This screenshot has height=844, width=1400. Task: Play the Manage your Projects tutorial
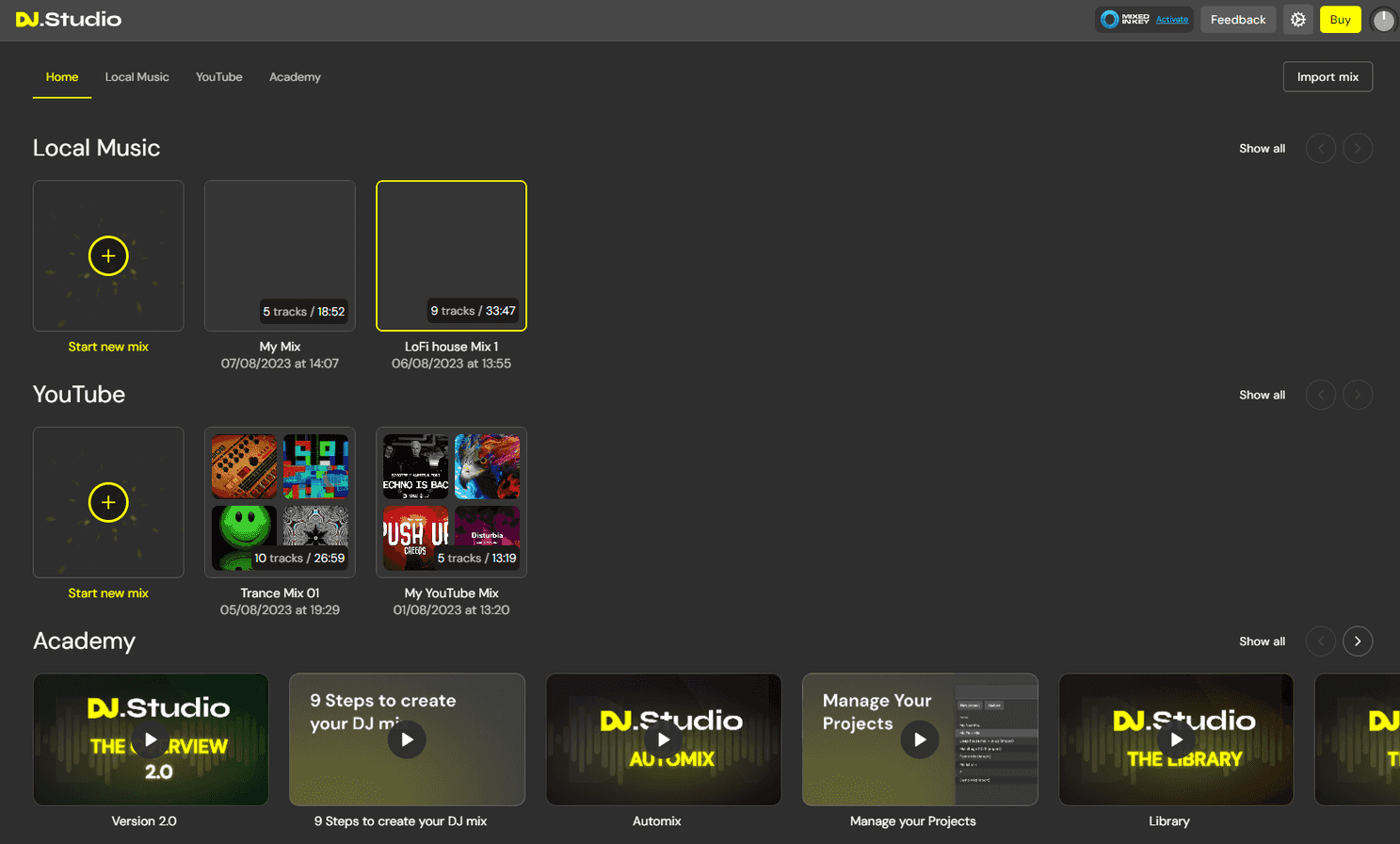[x=919, y=739]
